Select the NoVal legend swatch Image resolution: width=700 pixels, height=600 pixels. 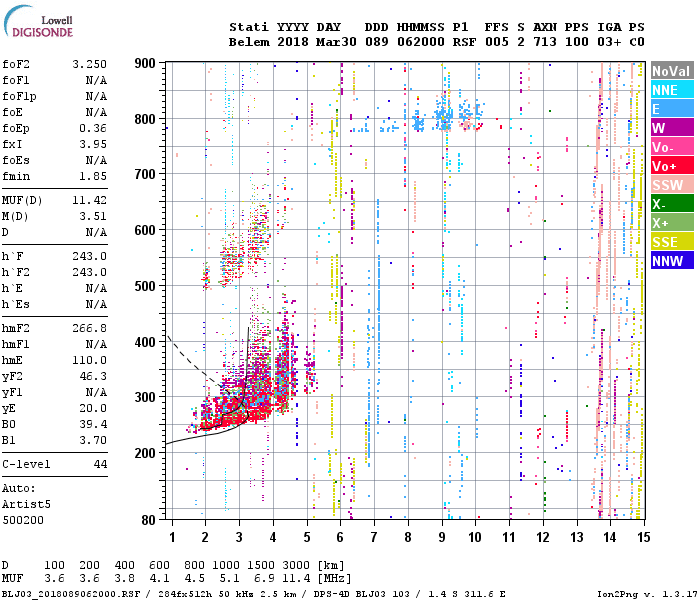(672, 71)
